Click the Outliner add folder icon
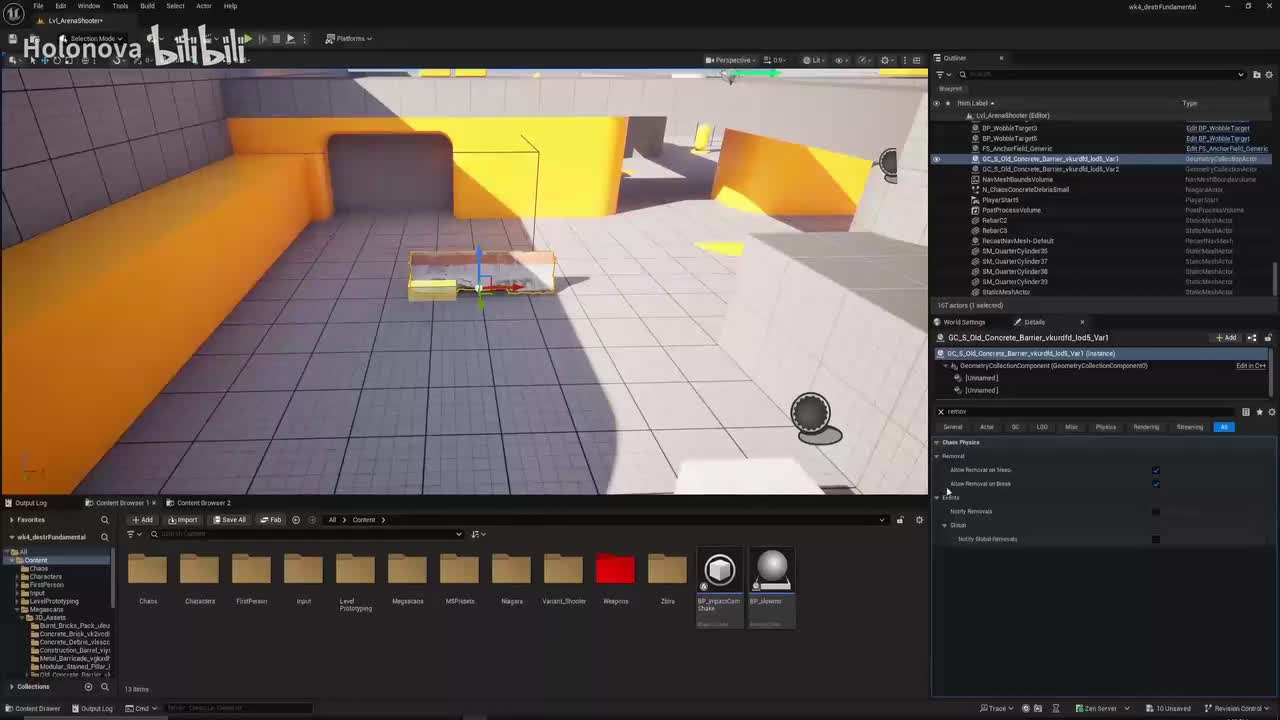The image size is (1280, 720). click(x=1255, y=74)
